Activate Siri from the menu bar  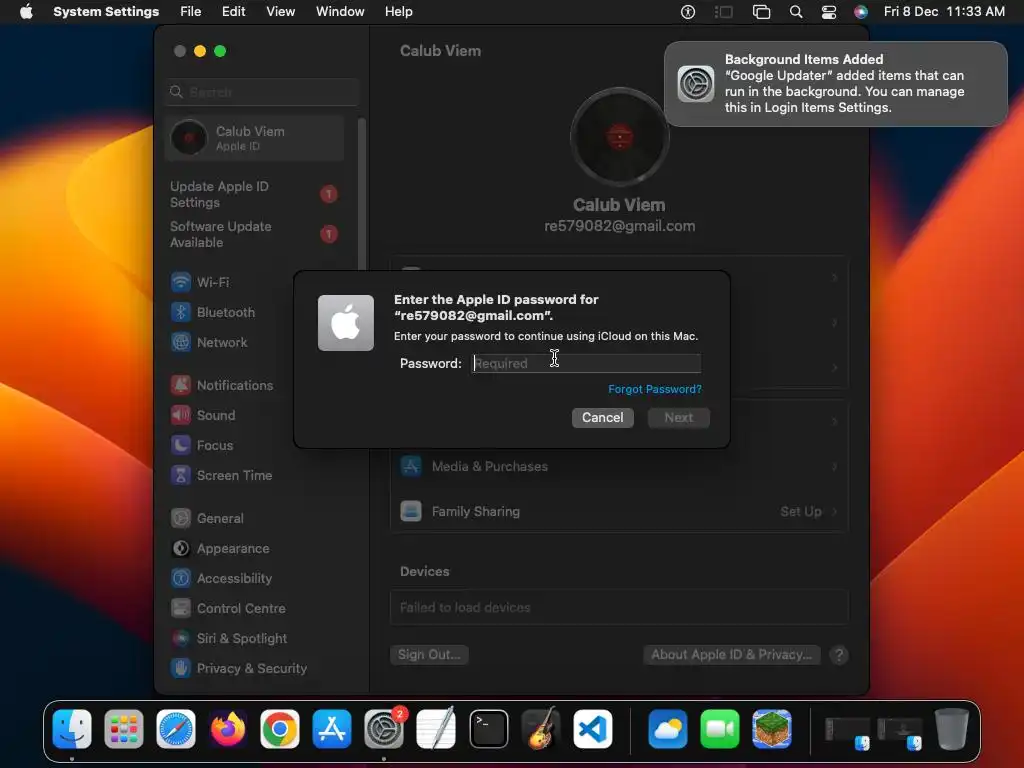[861, 12]
